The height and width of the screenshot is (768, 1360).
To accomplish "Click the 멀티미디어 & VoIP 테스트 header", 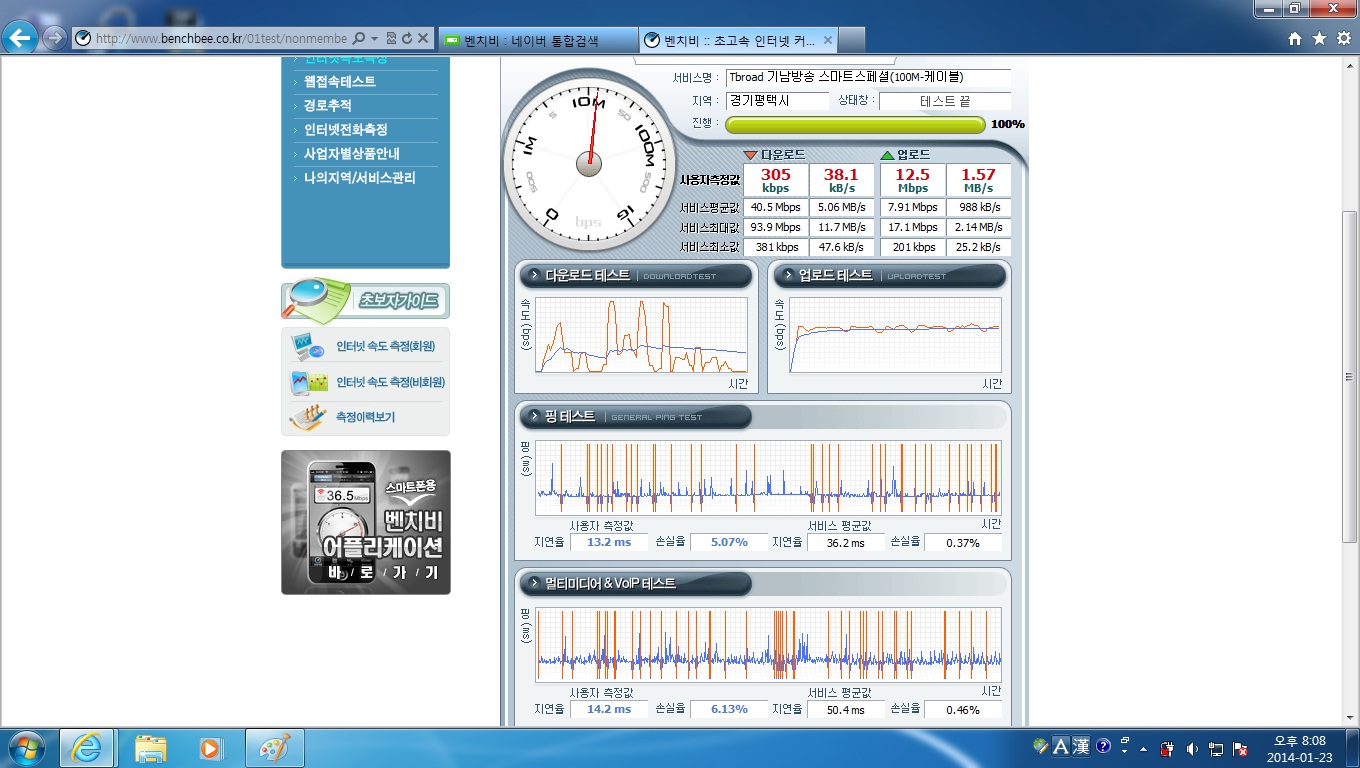I will tap(636, 583).
